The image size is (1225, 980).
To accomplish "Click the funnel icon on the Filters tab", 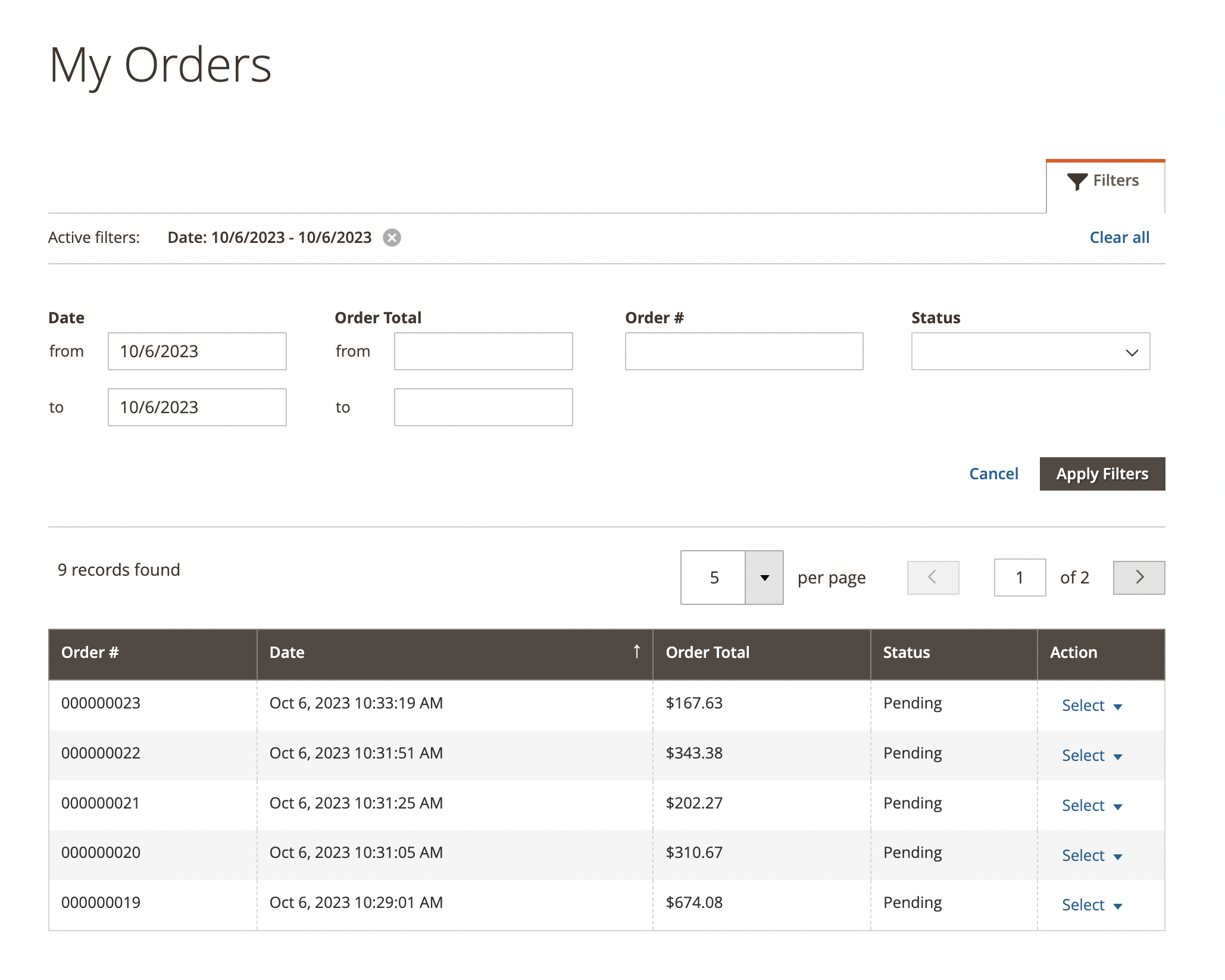I will 1077,181.
